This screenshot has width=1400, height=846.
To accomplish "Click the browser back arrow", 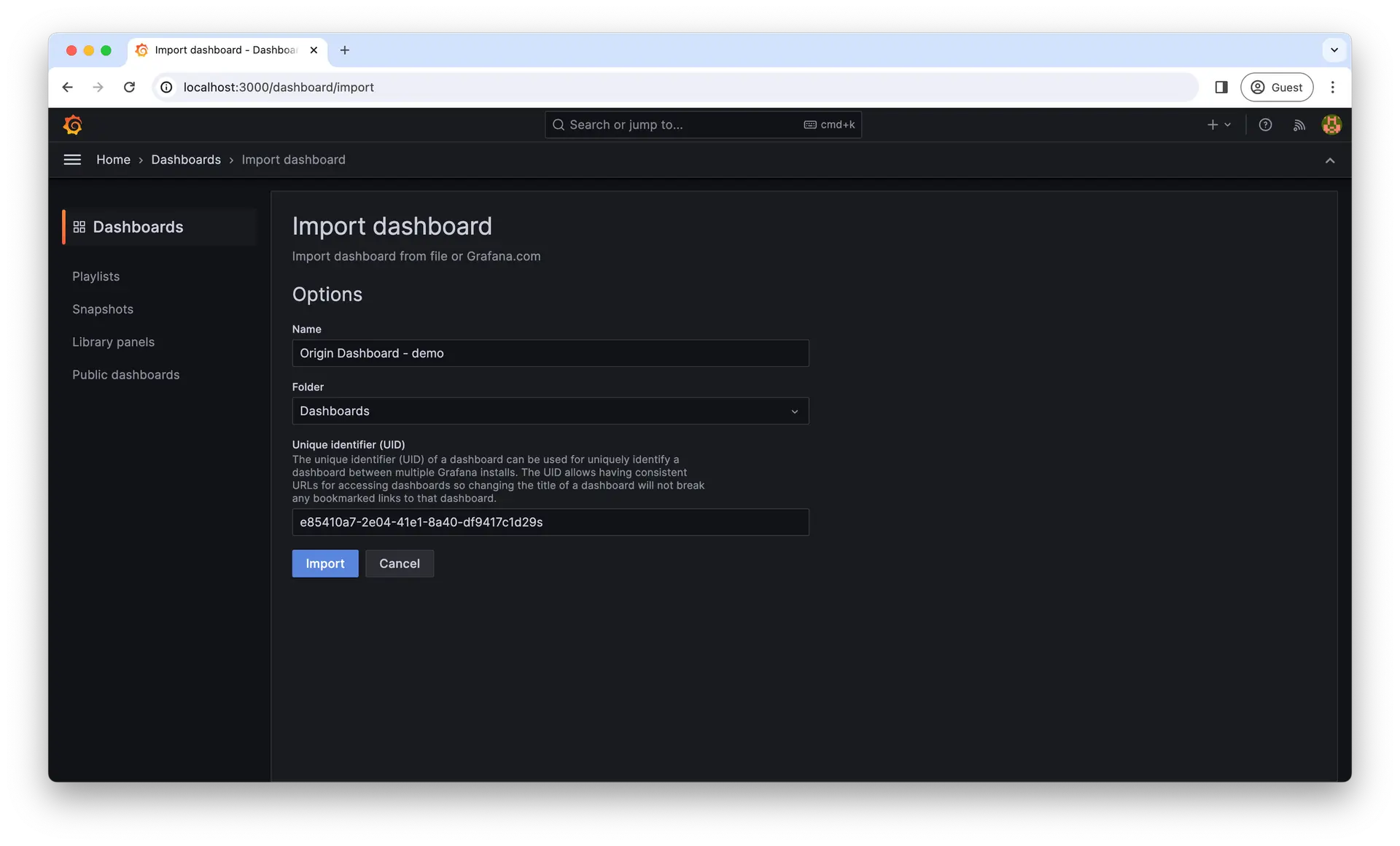I will [x=68, y=88].
